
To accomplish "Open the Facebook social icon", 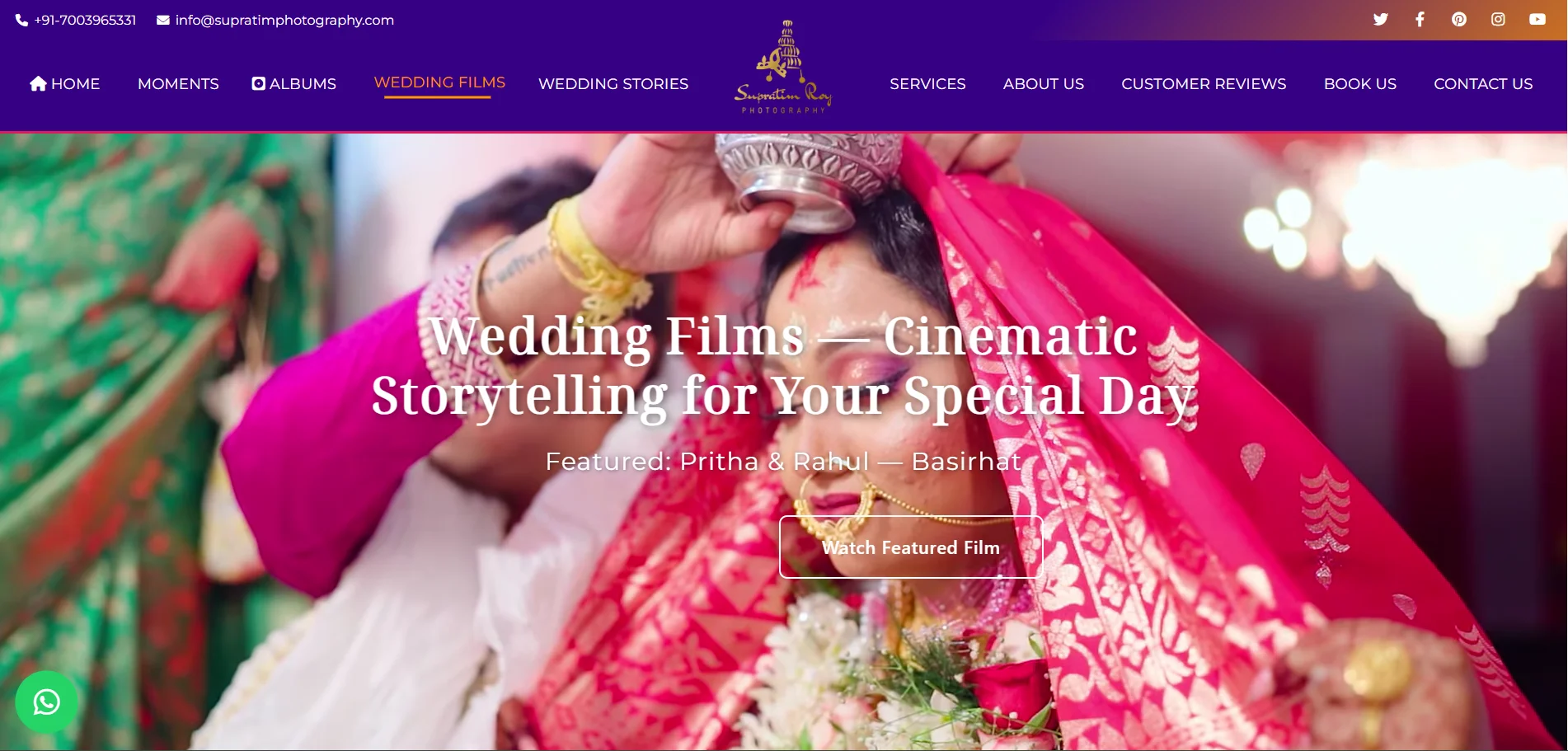I will coord(1420,19).
